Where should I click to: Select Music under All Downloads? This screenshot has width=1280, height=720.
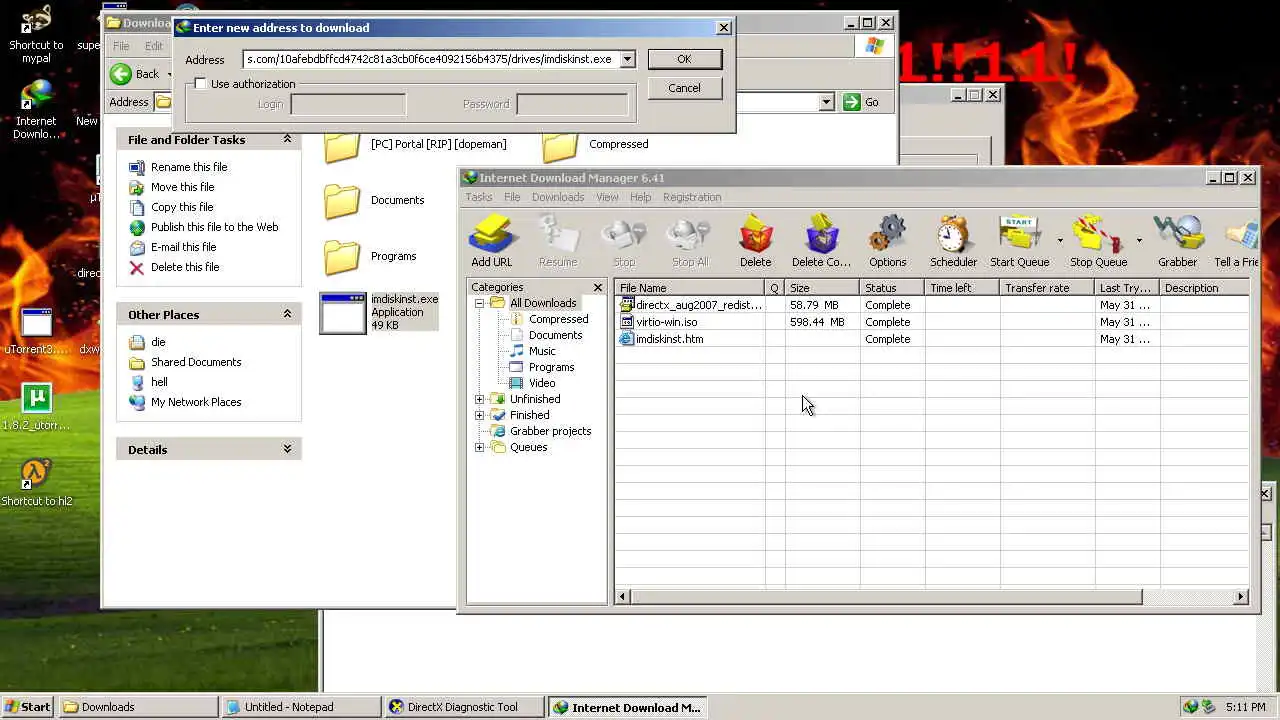(542, 351)
